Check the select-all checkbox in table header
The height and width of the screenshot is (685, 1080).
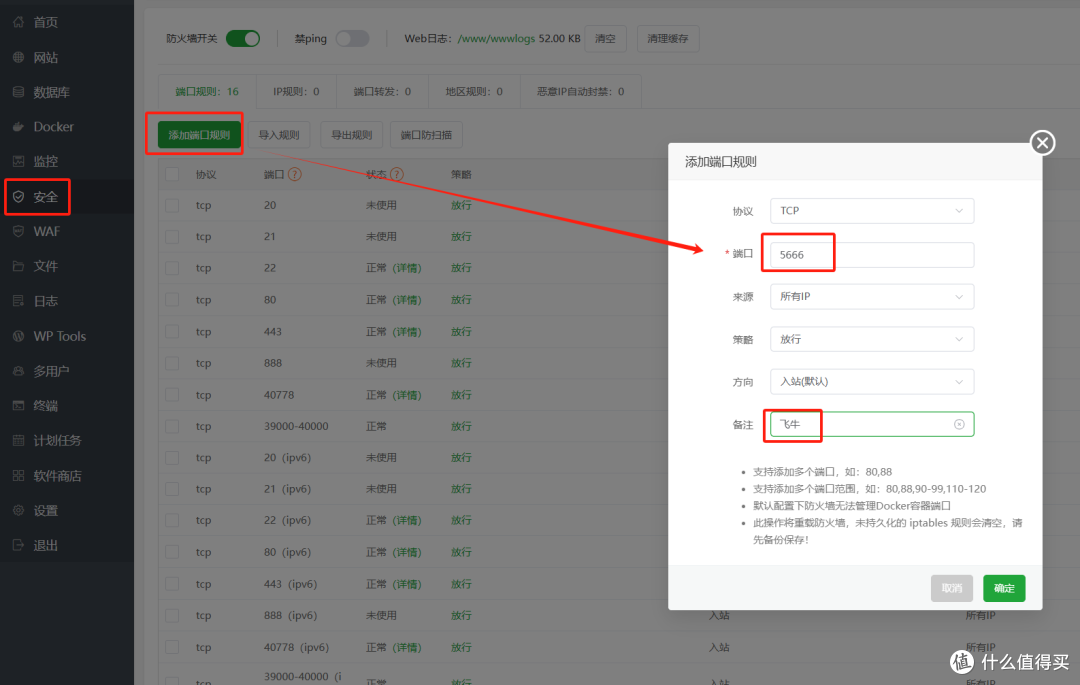[x=172, y=174]
